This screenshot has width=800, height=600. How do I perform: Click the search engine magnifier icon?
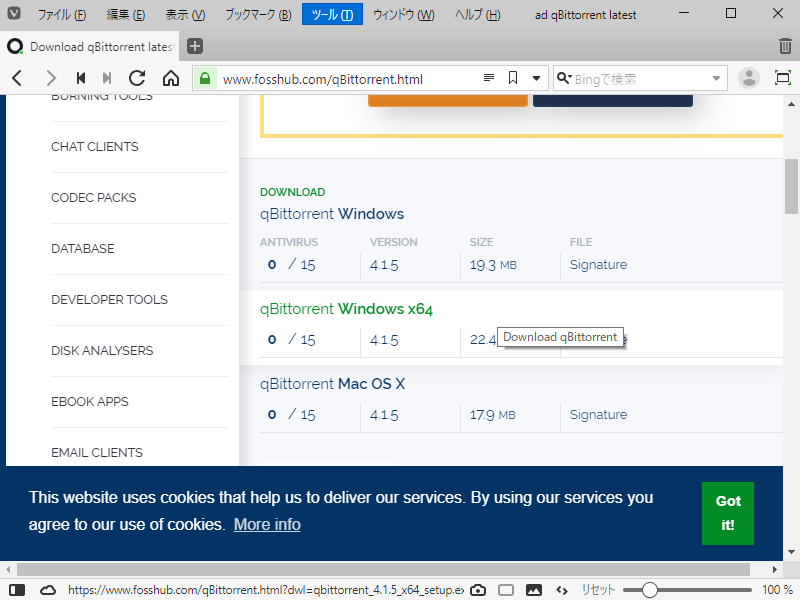563,78
